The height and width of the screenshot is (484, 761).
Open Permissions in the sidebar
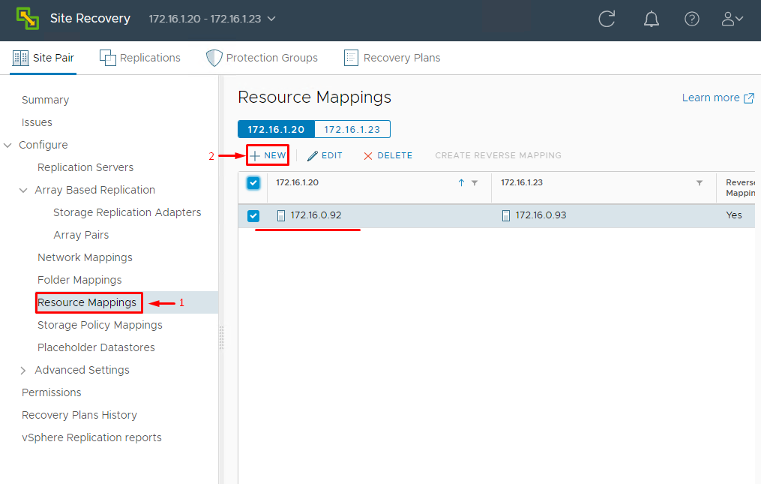(51, 392)
